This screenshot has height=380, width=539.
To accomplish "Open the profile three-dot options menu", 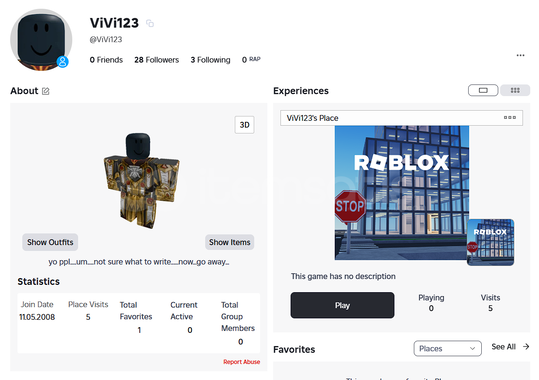I will [520, 55].
